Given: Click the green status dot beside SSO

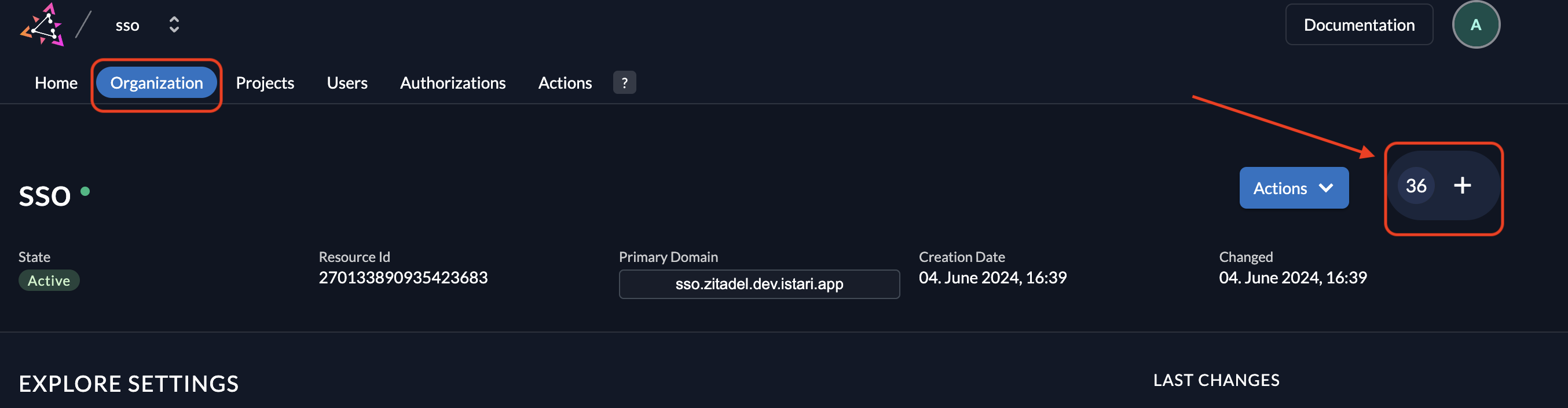Looking at the screenshot, I should [85, 192].
